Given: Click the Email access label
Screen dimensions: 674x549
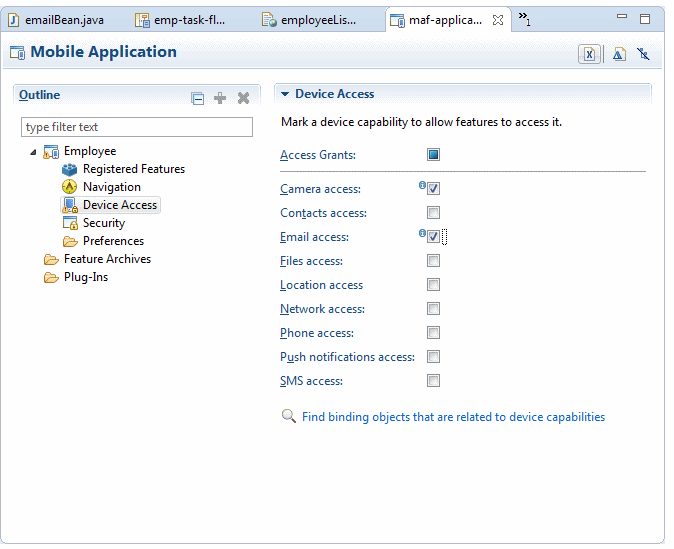Looking at the screenshot, I should pos(314,237).
